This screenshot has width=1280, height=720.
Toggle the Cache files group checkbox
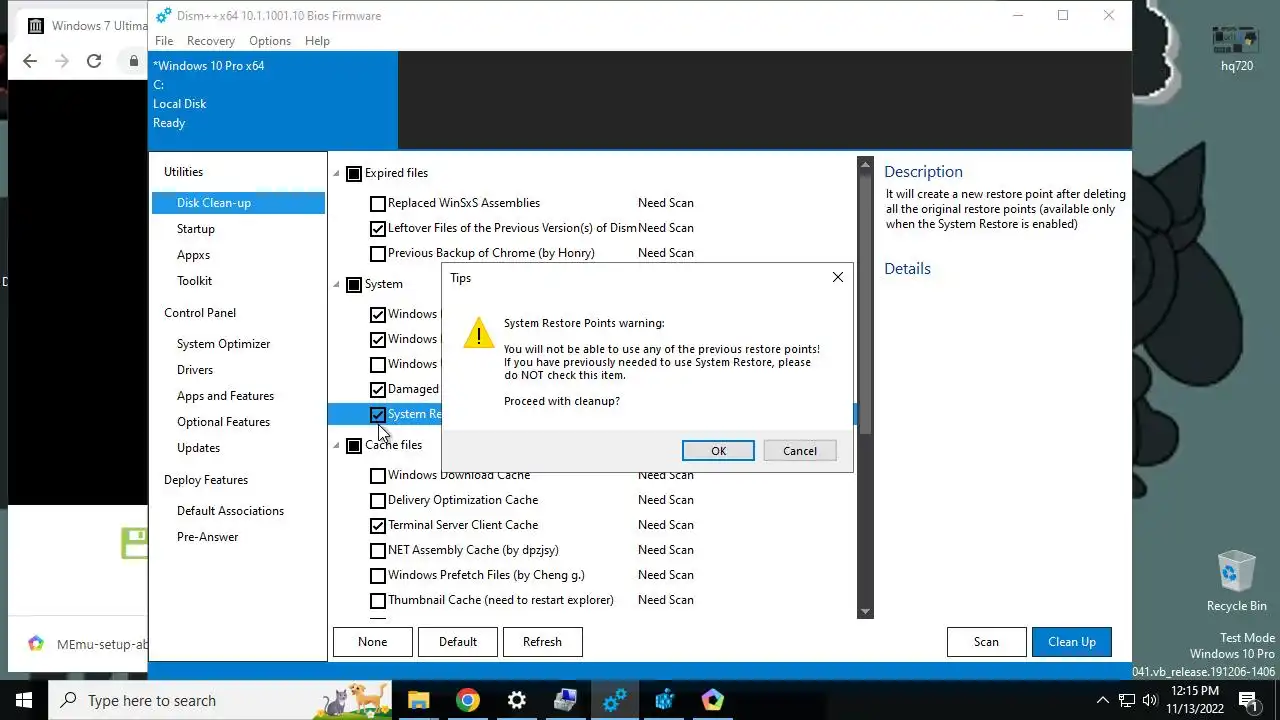[354, 445]
